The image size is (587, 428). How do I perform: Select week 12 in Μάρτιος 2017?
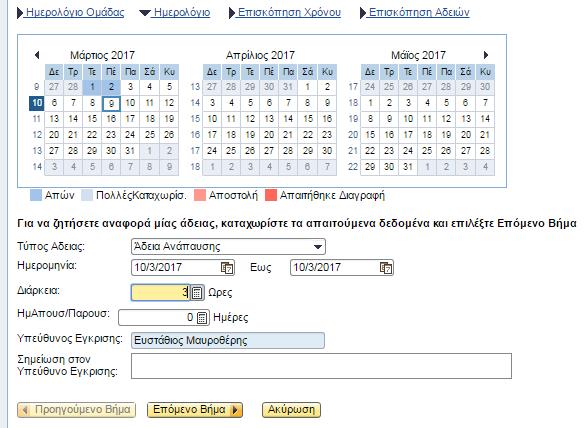pos(37,135)
